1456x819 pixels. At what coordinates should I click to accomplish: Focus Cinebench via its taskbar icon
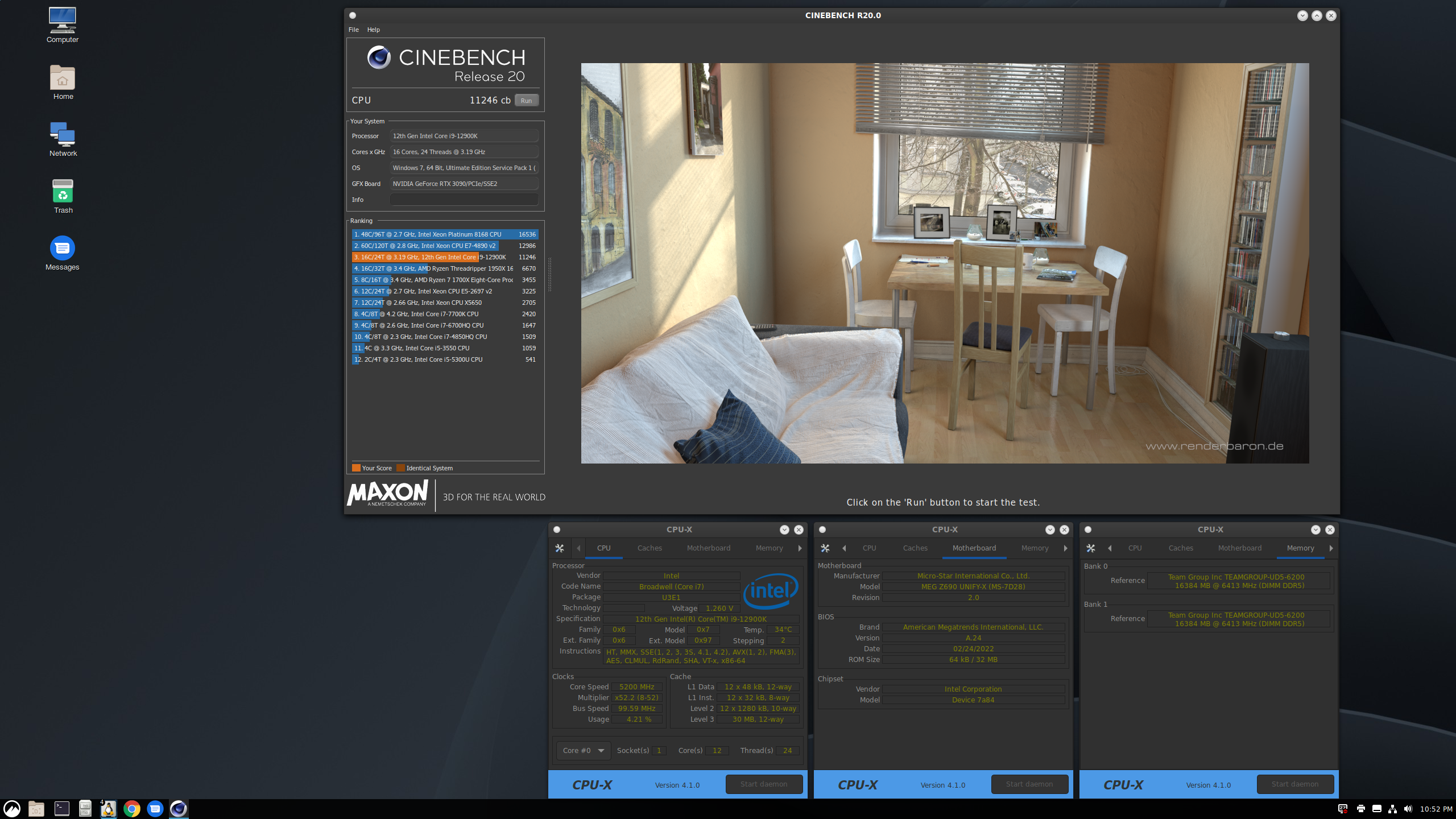click(x=179, y=809)
